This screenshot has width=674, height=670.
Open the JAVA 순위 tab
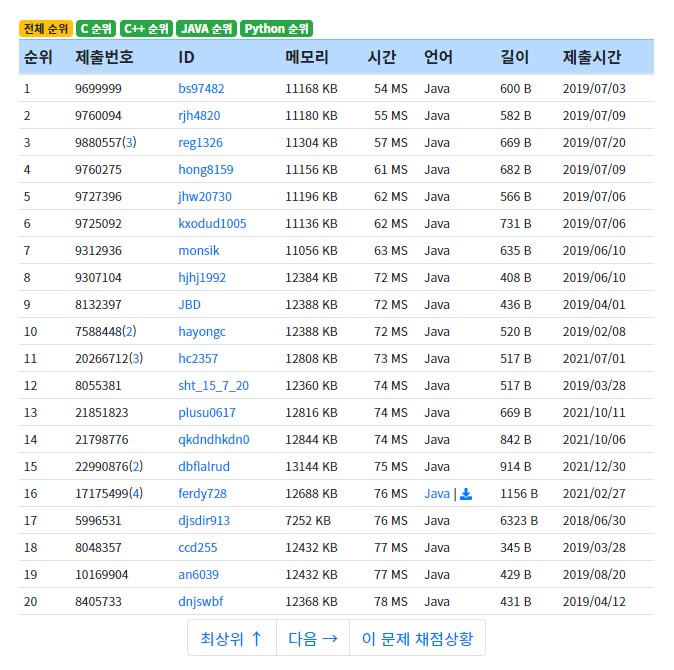pos(206,29)
